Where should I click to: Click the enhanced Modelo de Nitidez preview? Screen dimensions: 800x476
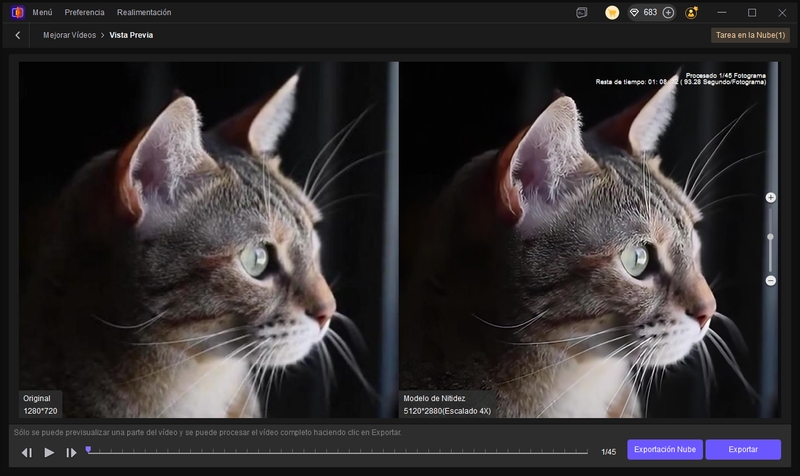click(x=589, y=240)
